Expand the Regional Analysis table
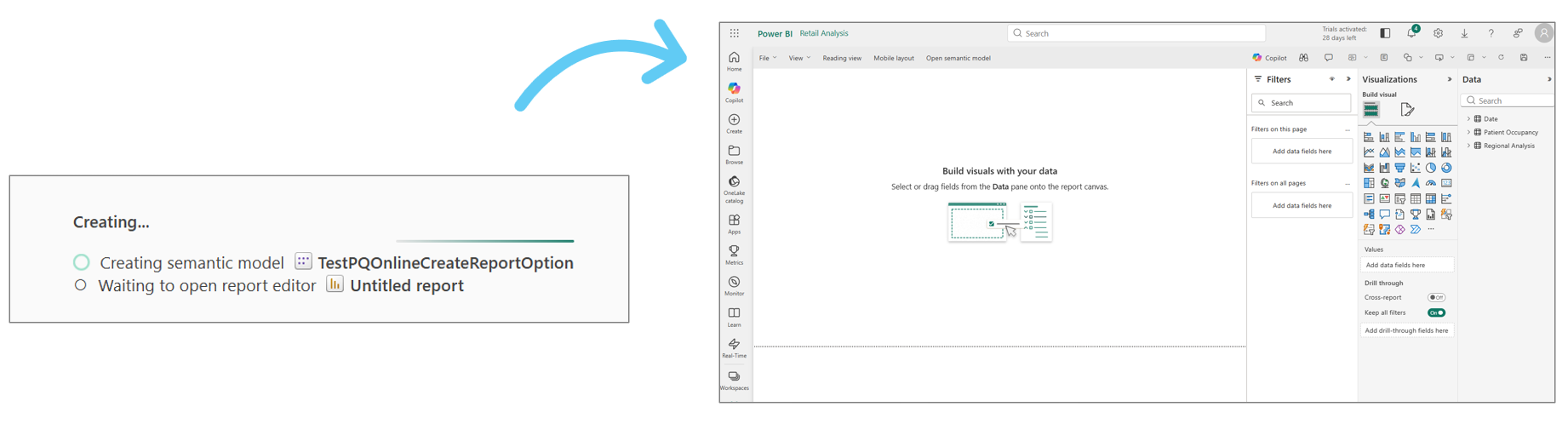This screenshot has width=1568, height=424. tap(1468, 146)
